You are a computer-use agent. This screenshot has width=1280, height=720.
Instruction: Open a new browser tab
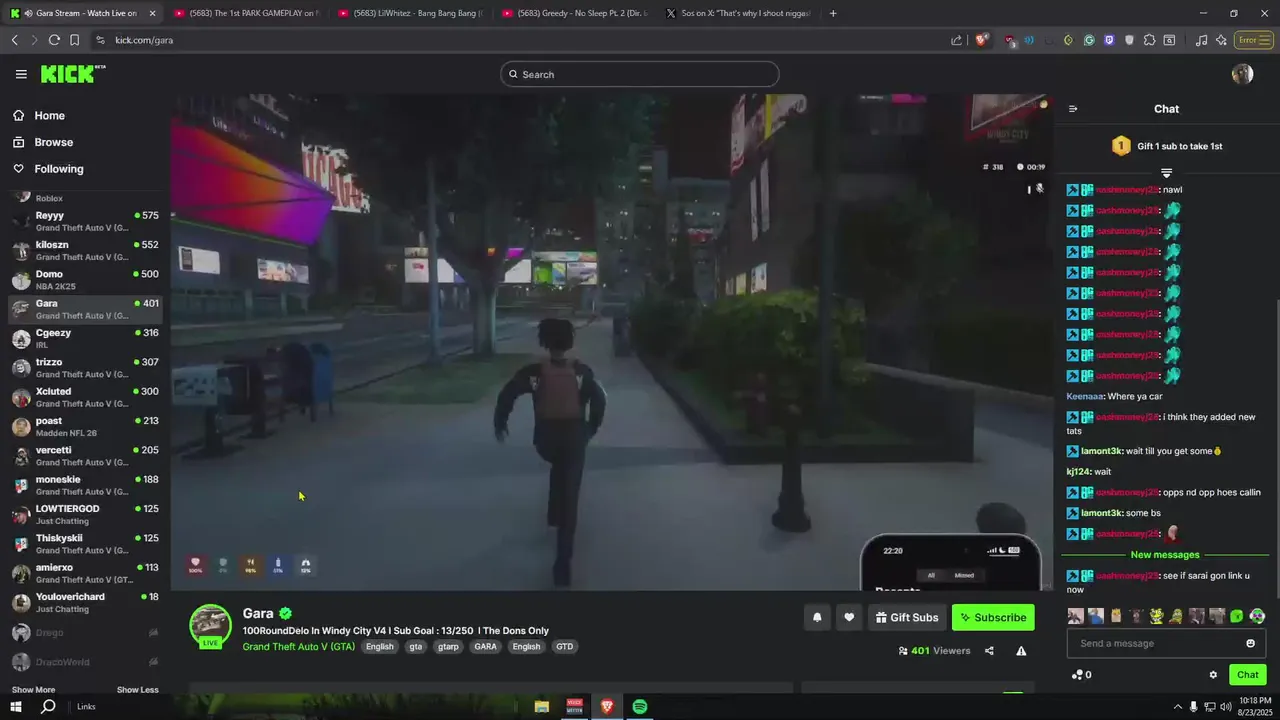click(833, 13)
